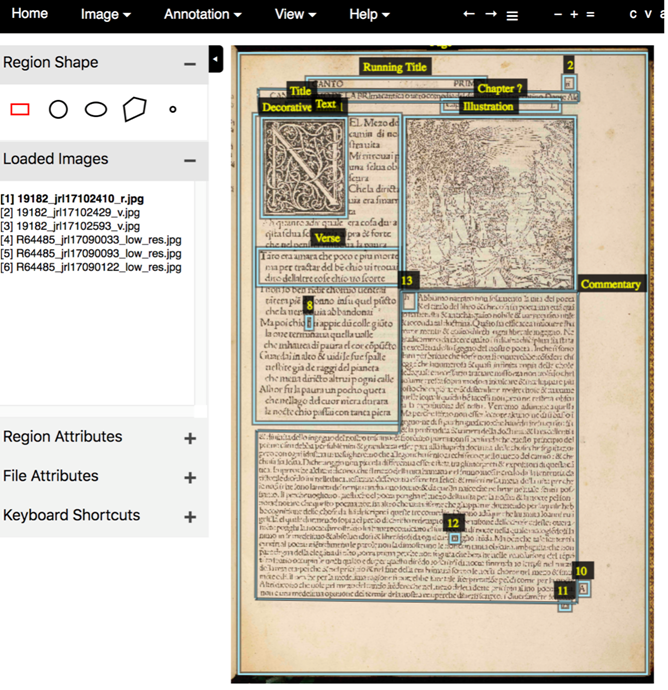Go to next image with right arrow
This screenshot has height=690, width=668.
point(490,14)
